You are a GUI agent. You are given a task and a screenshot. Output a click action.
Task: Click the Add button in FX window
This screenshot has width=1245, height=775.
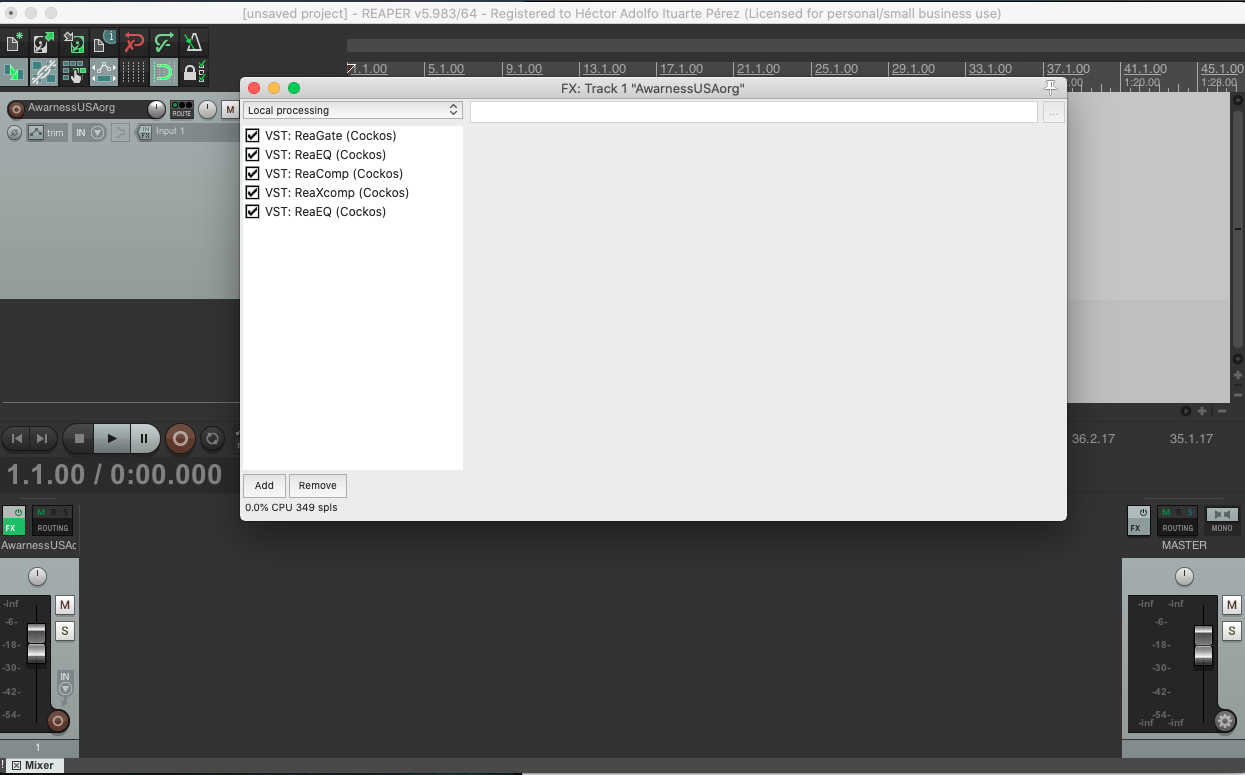264,486
